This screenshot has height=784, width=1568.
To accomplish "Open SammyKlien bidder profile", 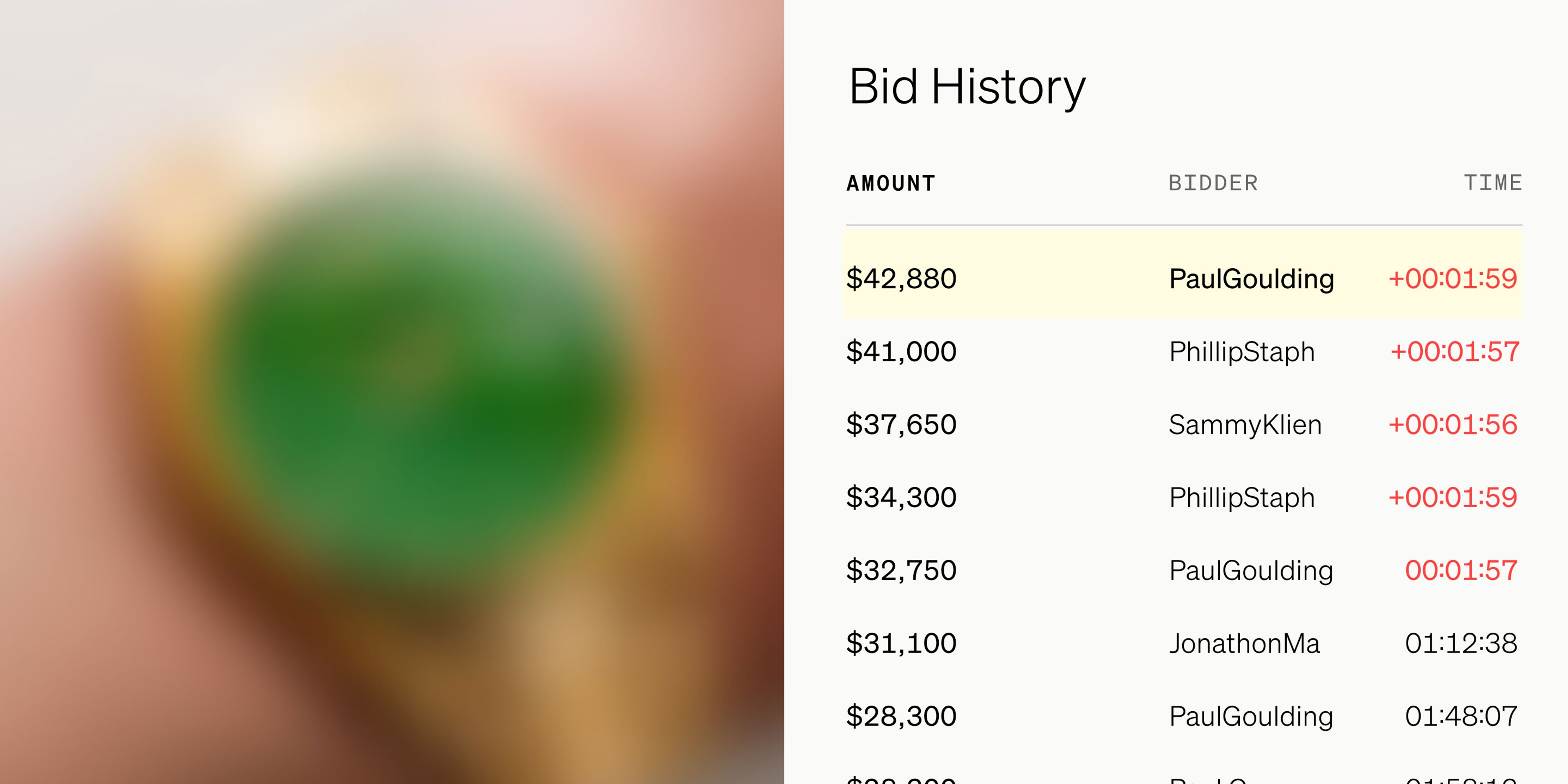I will [x=1245, y=425].
